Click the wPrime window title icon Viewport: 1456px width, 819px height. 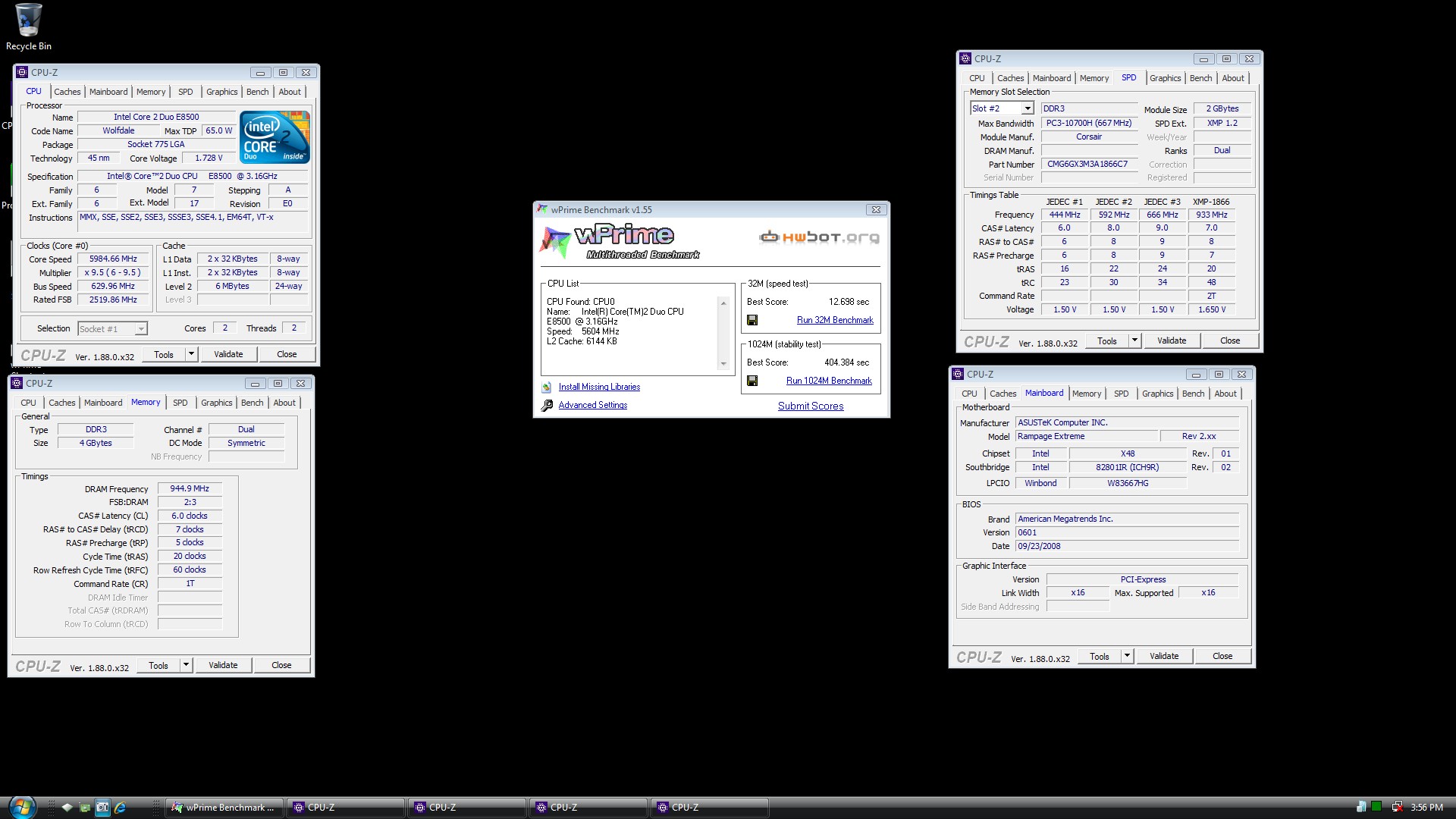[542, 210]
